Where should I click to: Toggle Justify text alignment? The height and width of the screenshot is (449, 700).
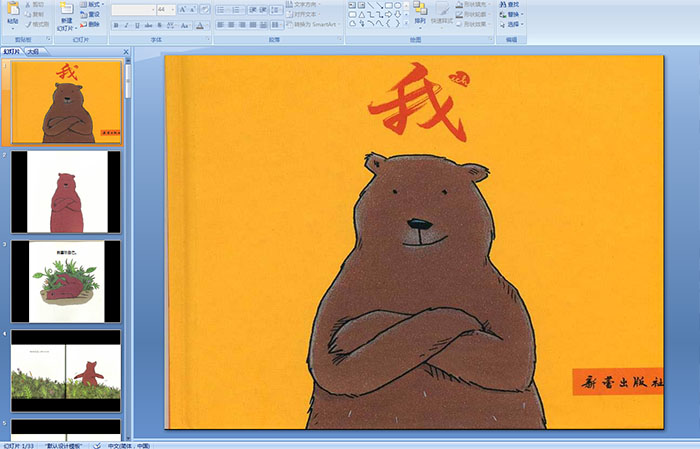[x=253, y=25]
